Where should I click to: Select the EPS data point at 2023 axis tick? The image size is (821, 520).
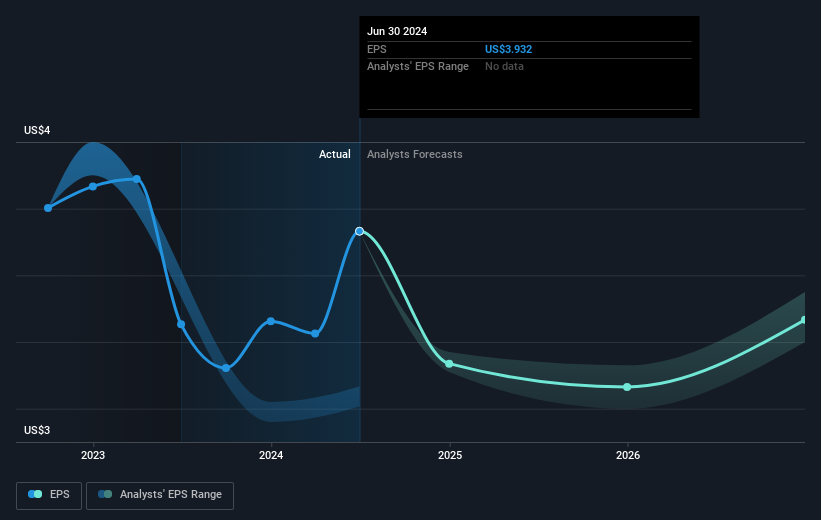coord(93,186)
